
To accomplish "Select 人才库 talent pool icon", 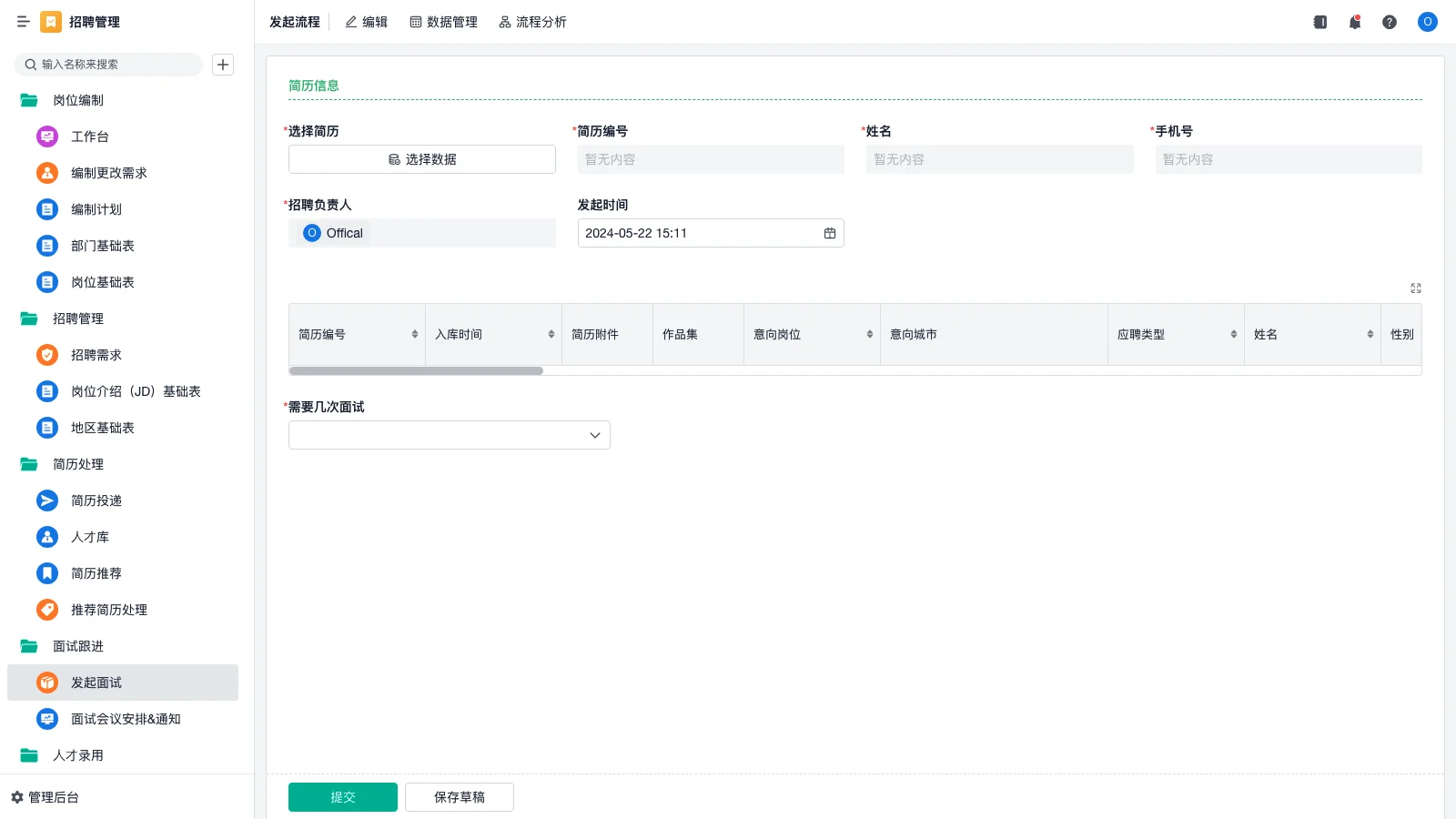I will point(46,537).
